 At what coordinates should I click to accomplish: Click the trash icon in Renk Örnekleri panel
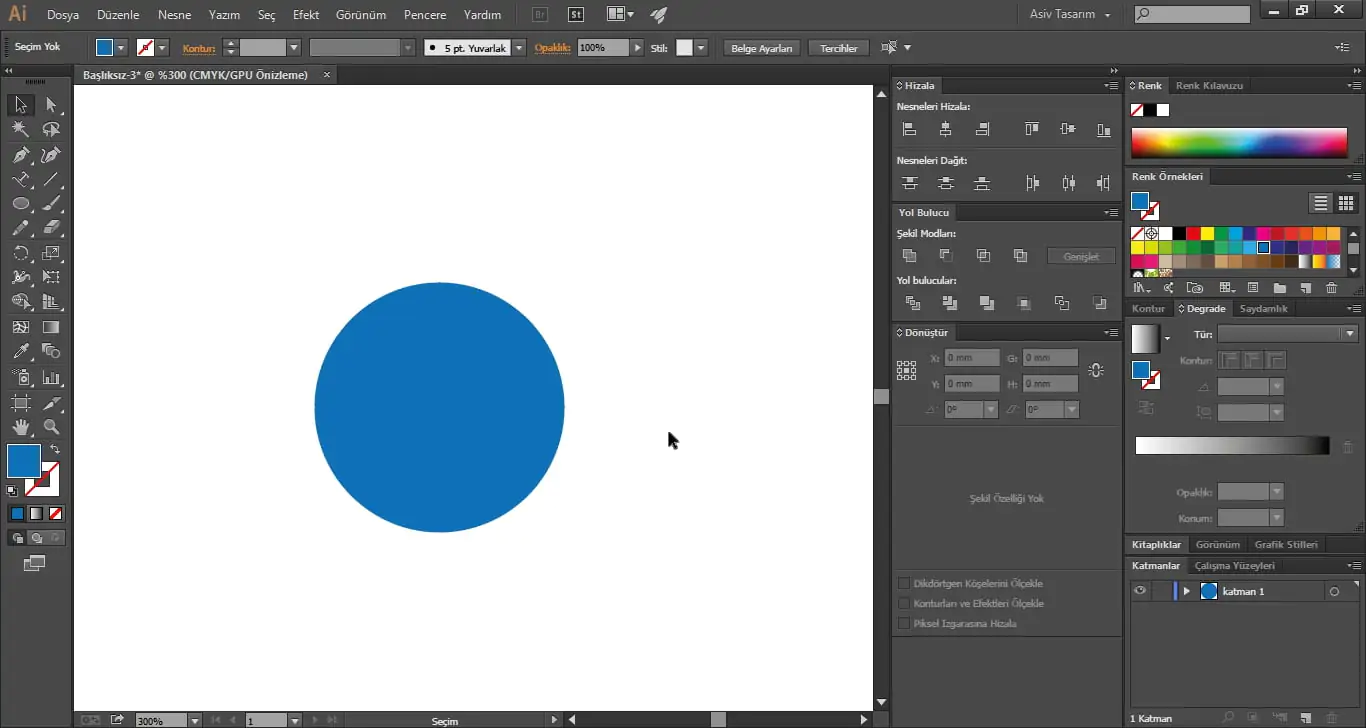click(x=1330, y=287)
